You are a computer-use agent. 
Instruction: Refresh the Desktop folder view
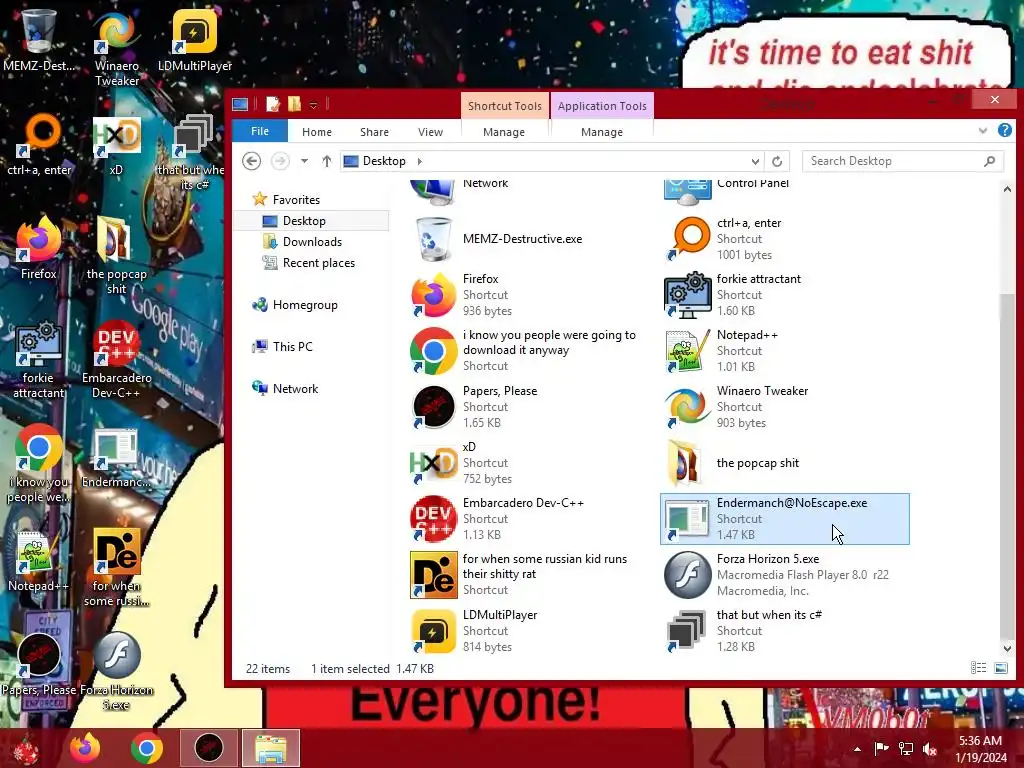(x=777, y=161)
